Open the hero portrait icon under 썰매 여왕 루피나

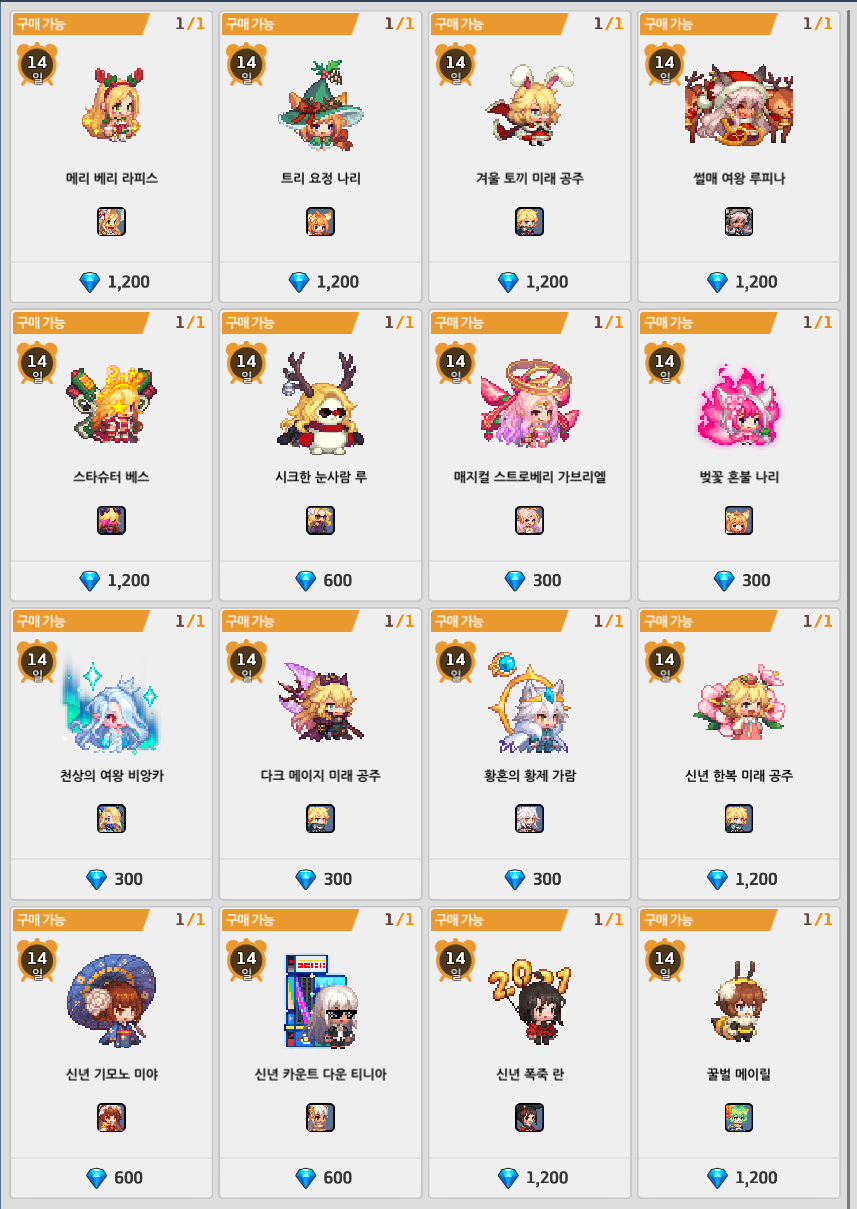[x=739, y=222]
